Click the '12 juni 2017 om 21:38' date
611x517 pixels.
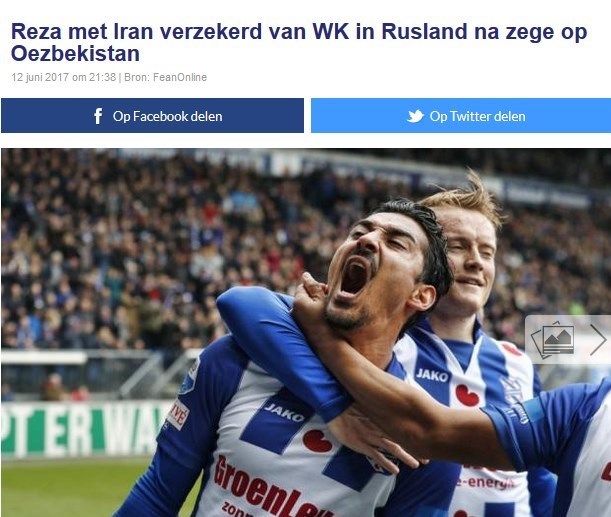tap(64, 77)
